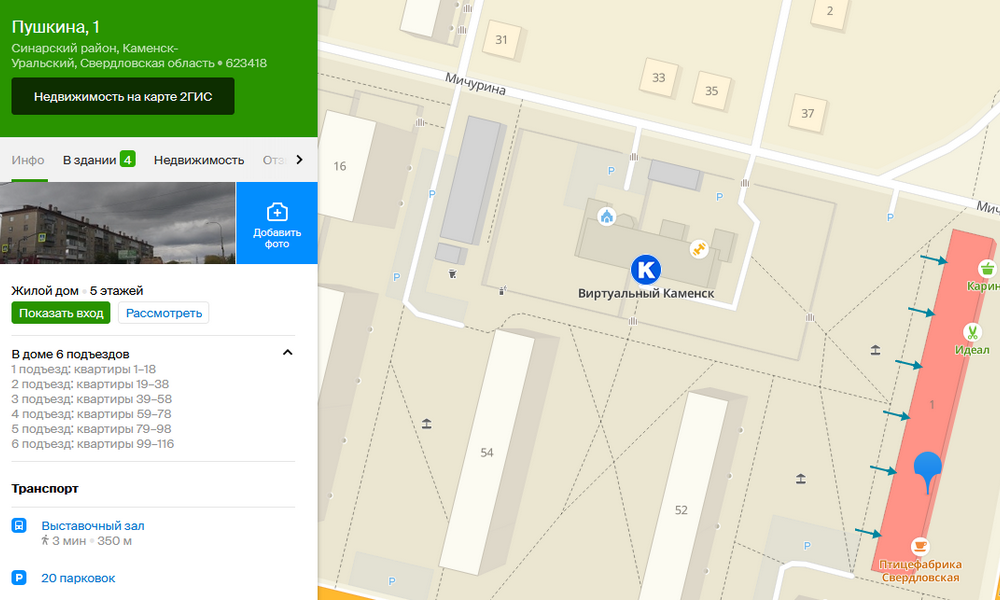Click the Рассмотреть button
This screenshot has height=600, width=1000.
click(164, 313)
